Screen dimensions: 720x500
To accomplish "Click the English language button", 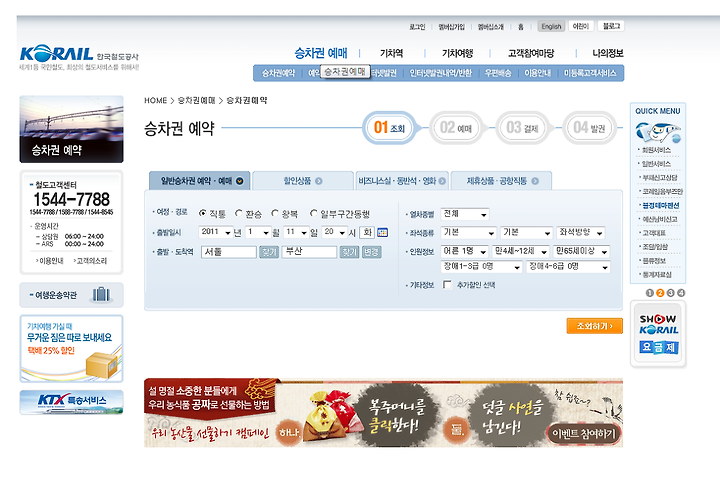I will click(x=551, y=26).
